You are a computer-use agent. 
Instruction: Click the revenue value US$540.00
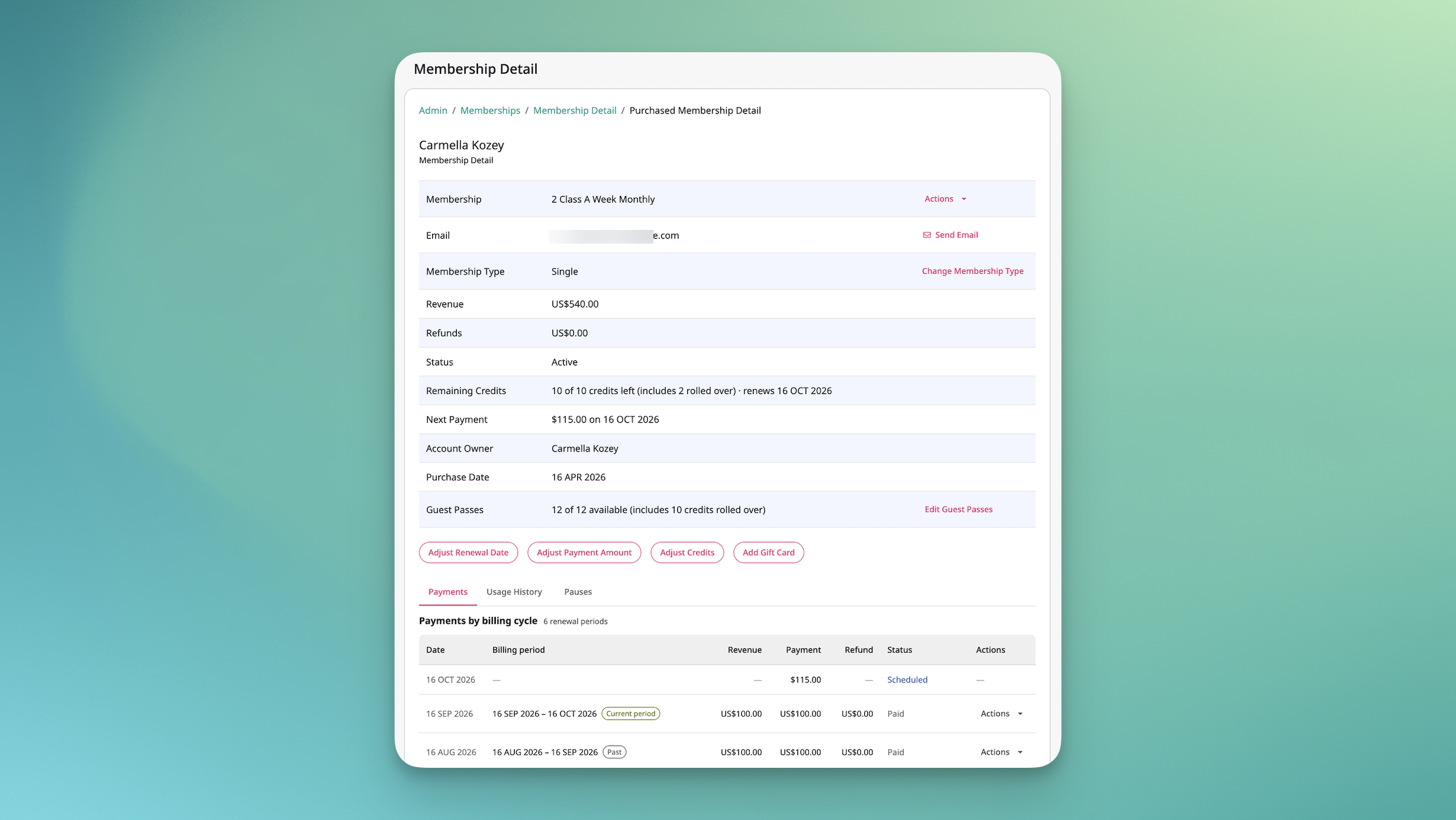click(x=575, y=304)
